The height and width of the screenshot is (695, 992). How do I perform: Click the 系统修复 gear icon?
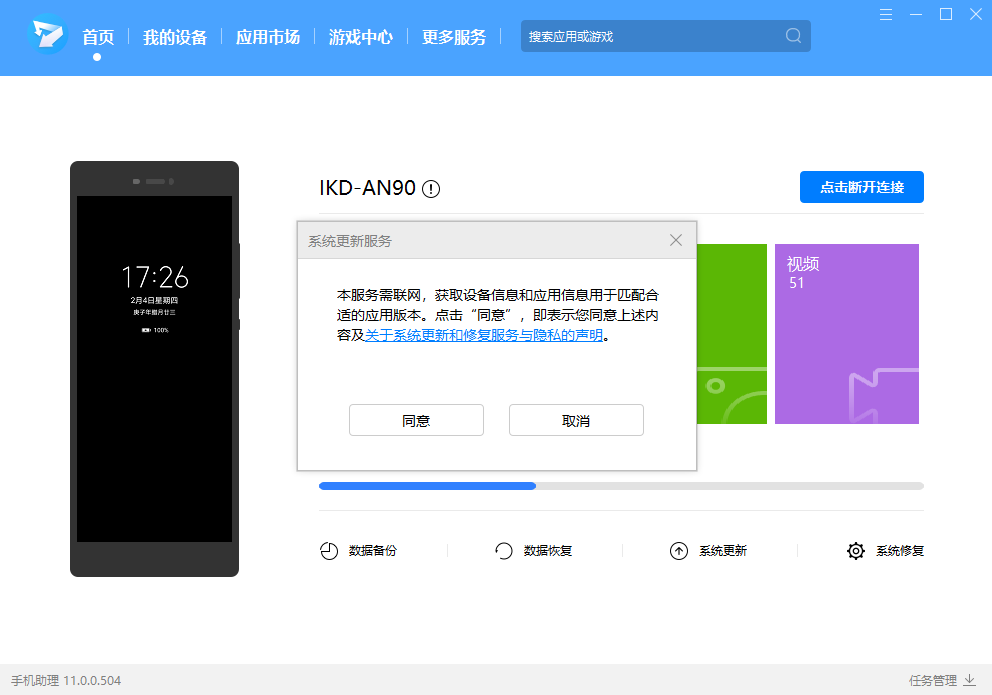coord(855,551)
